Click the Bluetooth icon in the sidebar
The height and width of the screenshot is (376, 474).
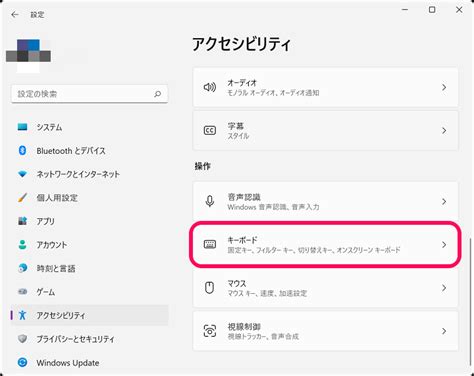coord(22,150)
